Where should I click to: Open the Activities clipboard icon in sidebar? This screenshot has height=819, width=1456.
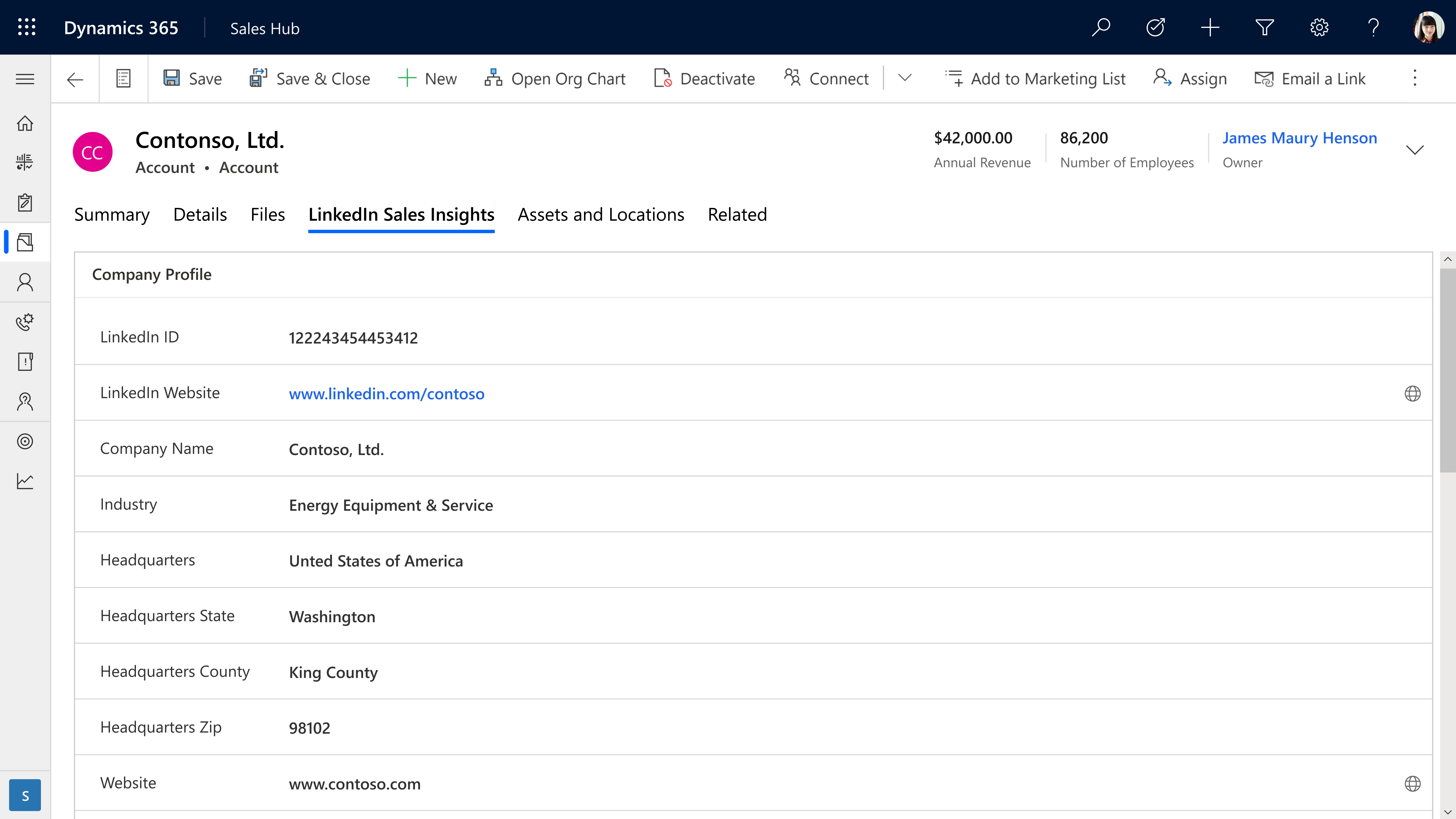[25, 202]
